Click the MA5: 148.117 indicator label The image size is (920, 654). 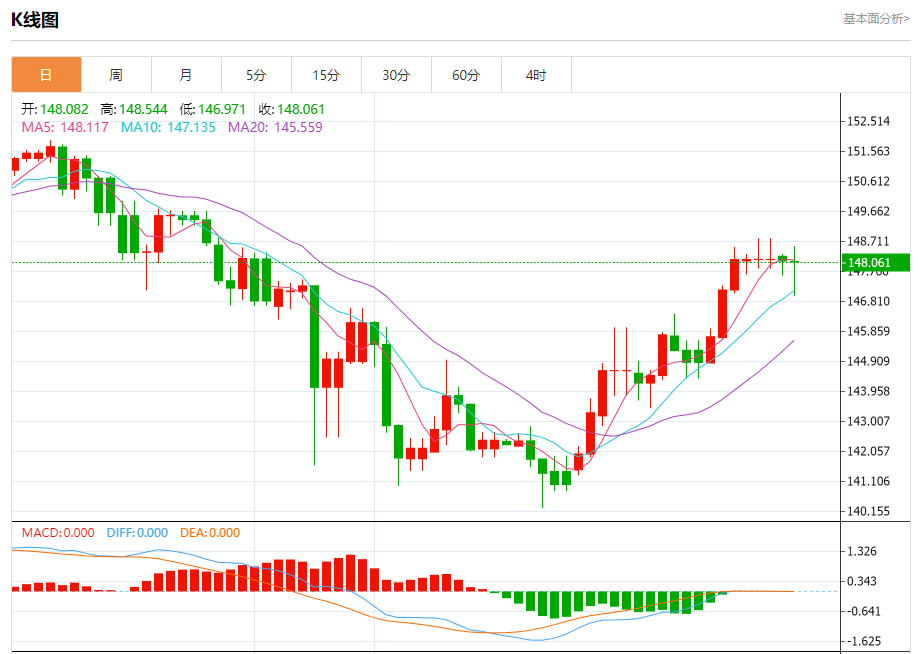click(x=64, y=127)
